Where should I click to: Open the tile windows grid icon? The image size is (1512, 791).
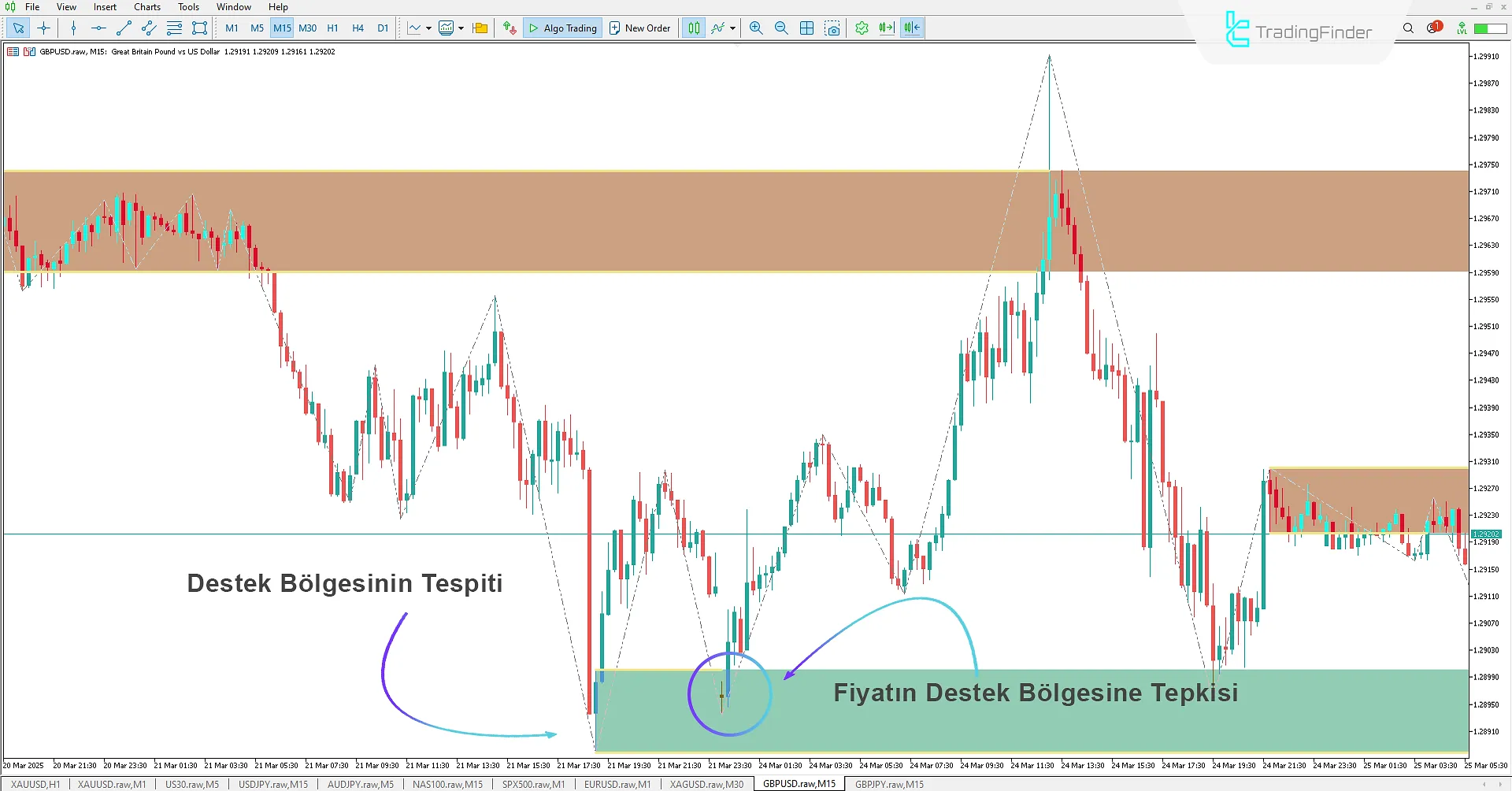(x=806, y=28)
